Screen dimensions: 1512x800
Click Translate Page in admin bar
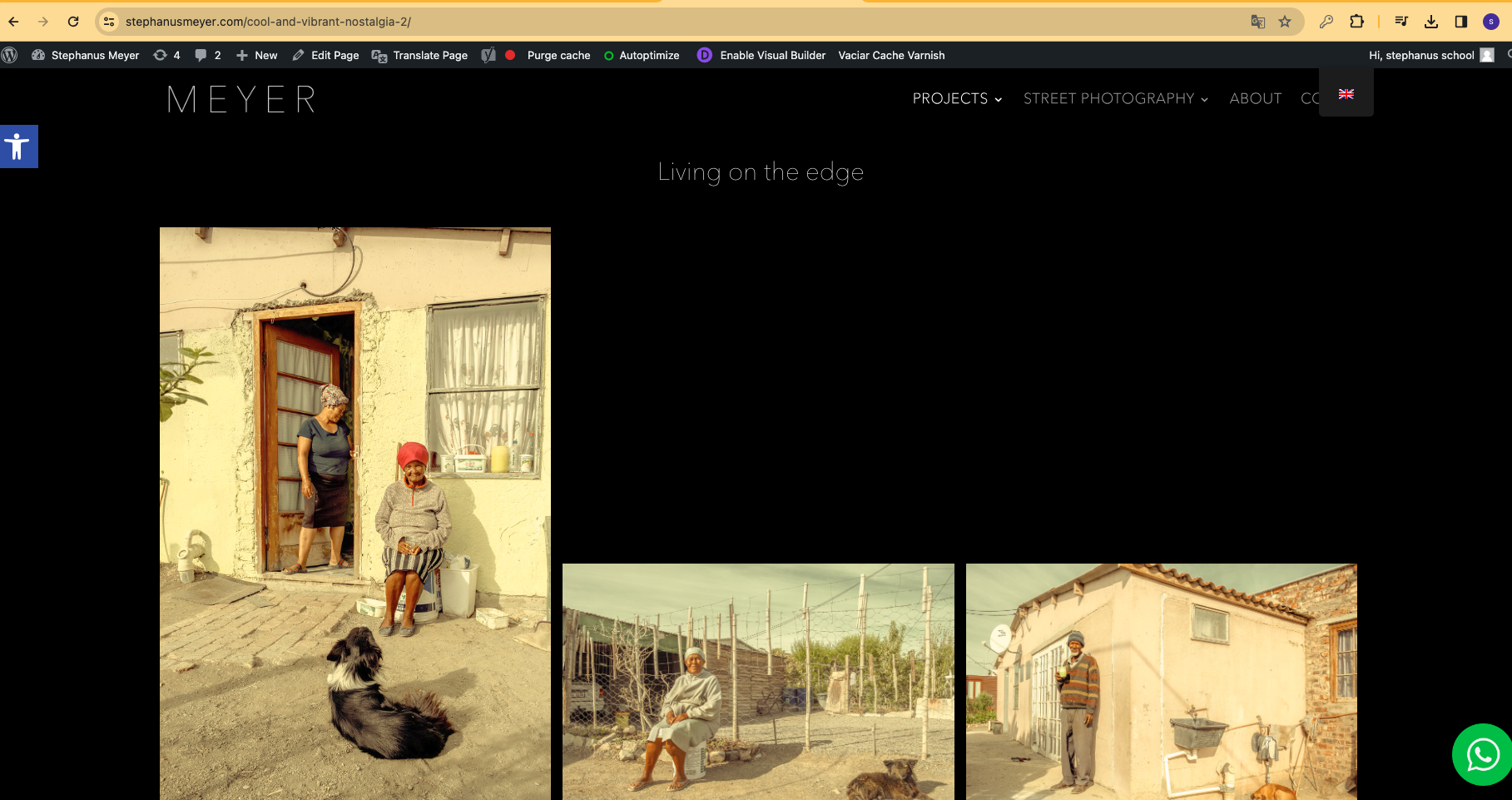(x=419, y=55)
